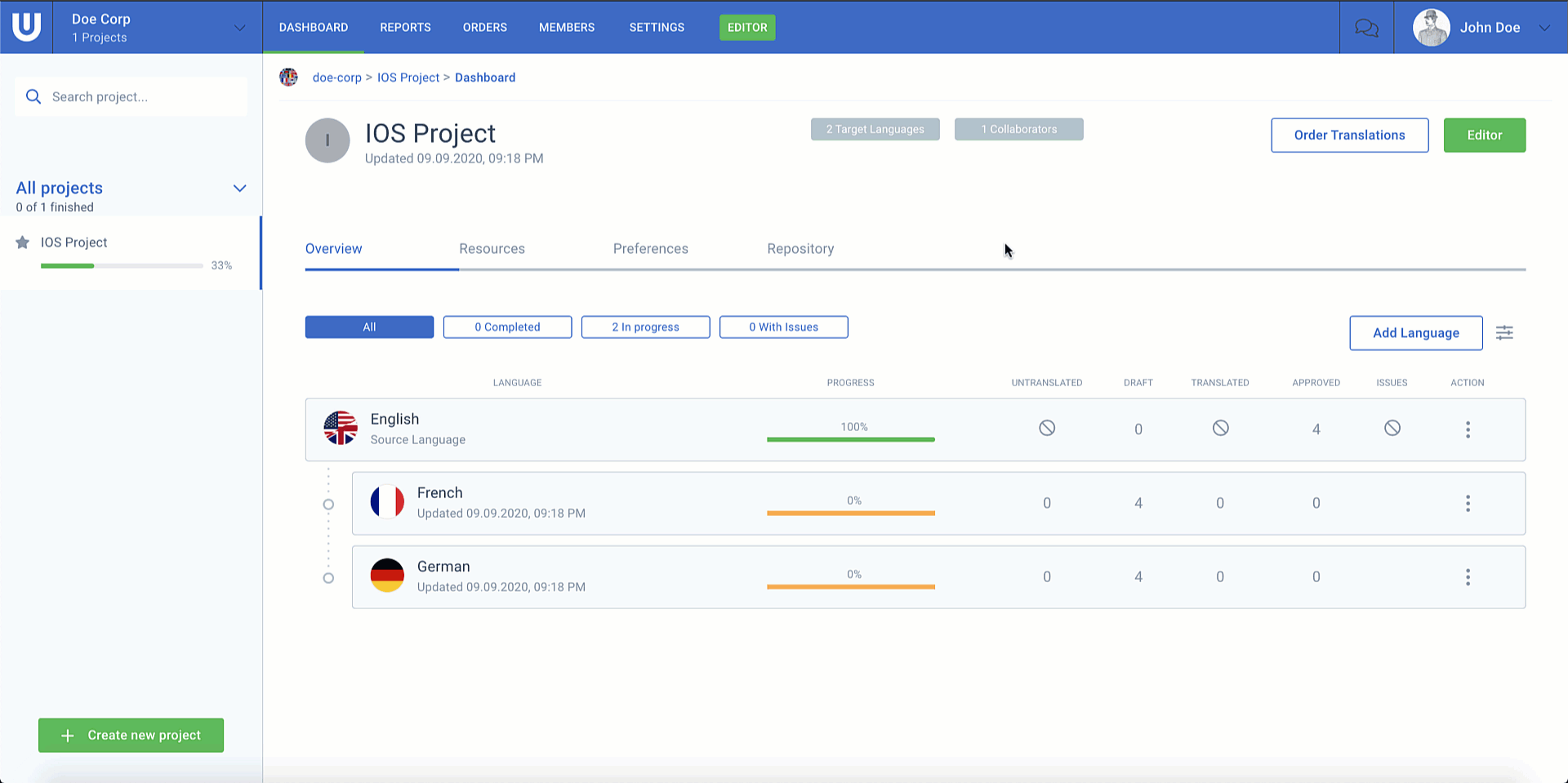Click the 1 Collaborators badge
The height and width of the screenshot is (783, 1568).
[x=1018, y=129]
